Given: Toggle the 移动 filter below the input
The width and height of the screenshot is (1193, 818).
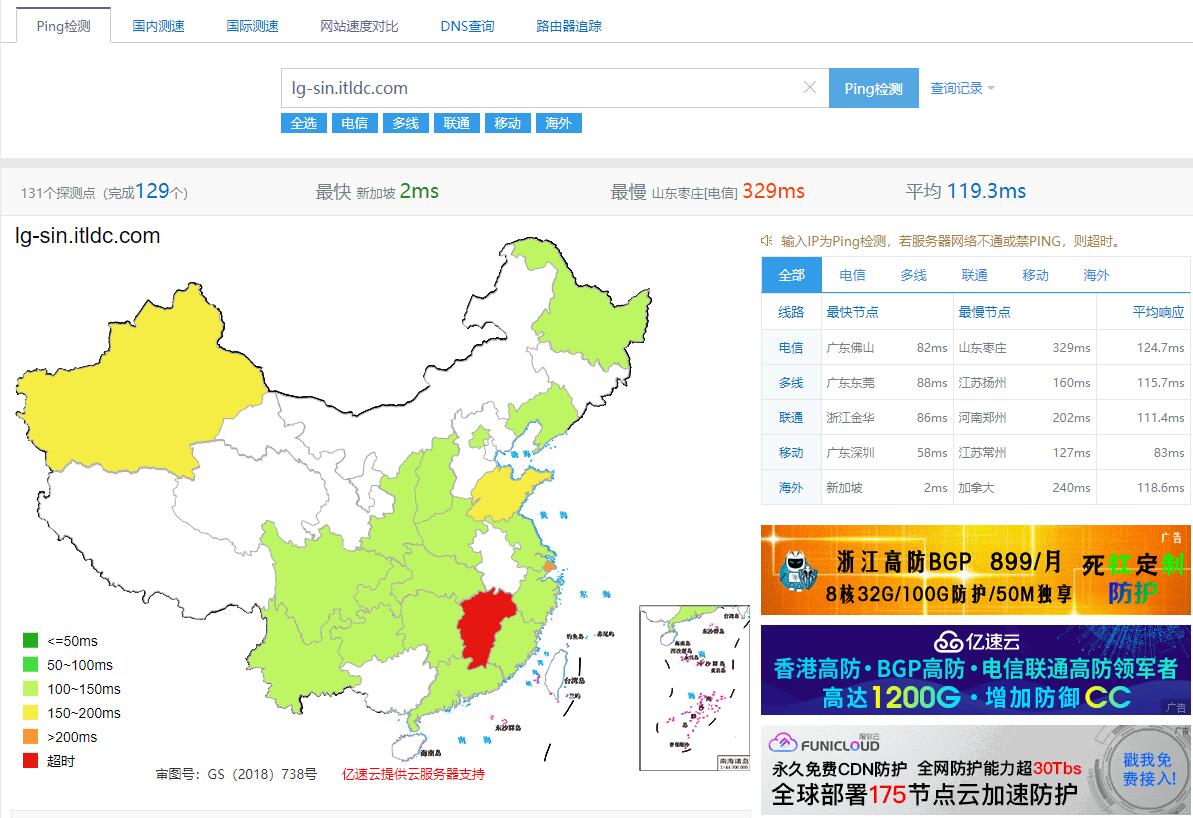Looking at the screenshot, I should (x=507, y=123).
